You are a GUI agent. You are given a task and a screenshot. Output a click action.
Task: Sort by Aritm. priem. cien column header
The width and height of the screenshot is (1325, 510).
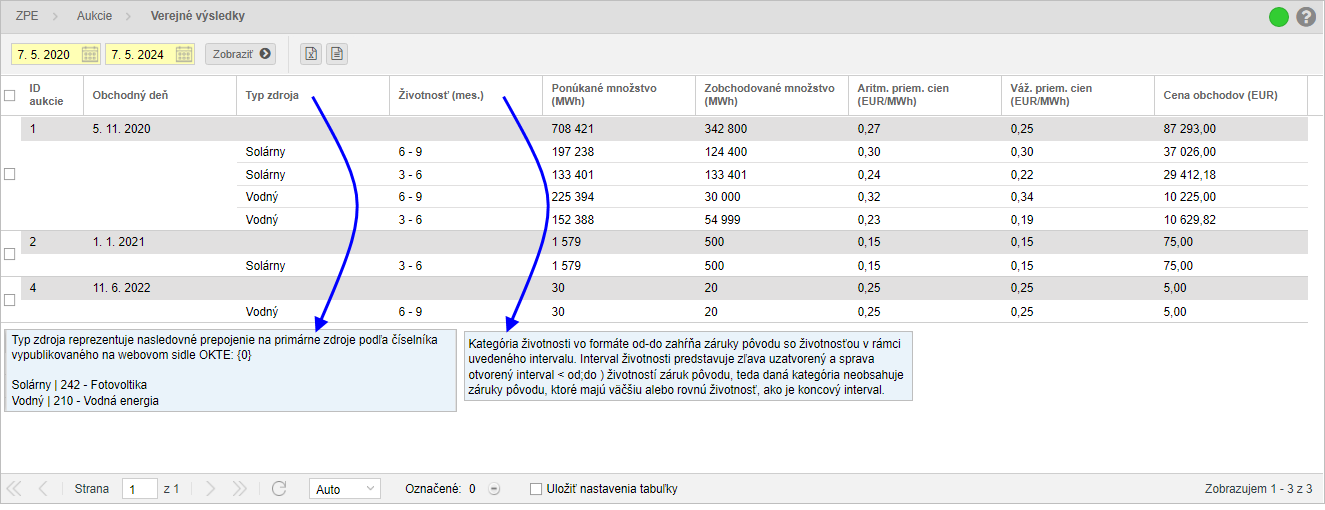tap(924, 95)
